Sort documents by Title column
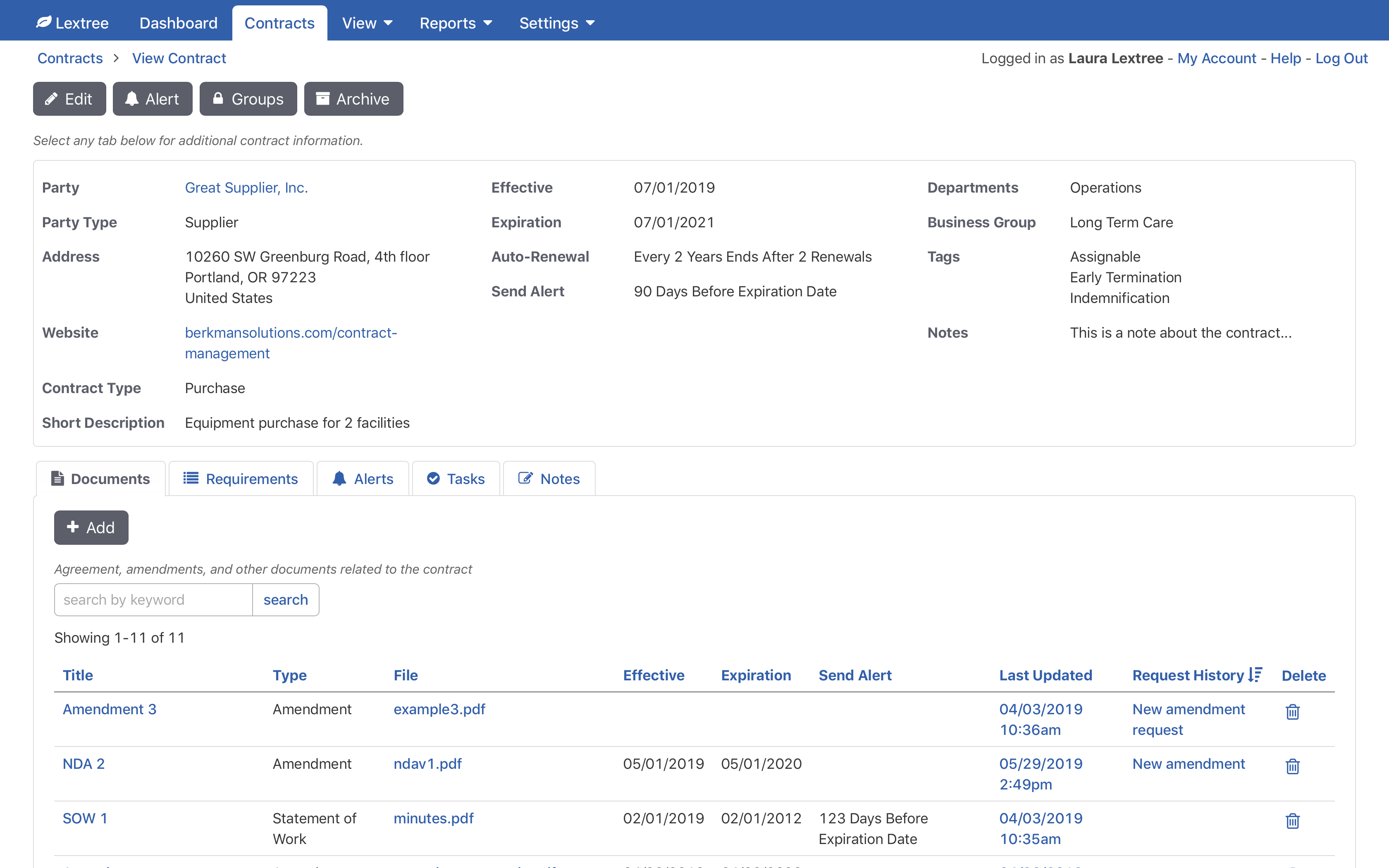1389x868 pixels. (77, 675)
